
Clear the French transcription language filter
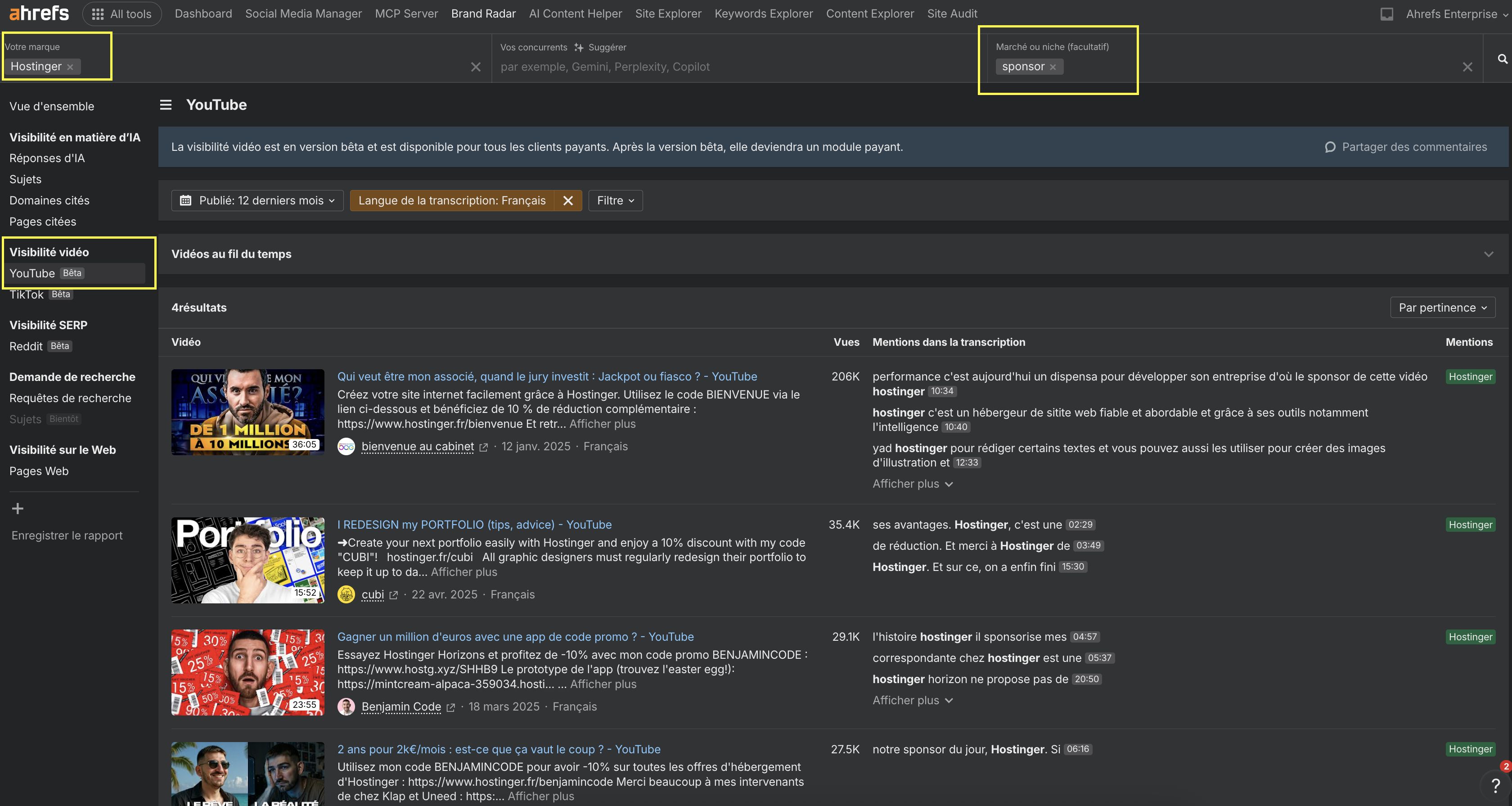(567, 201)
